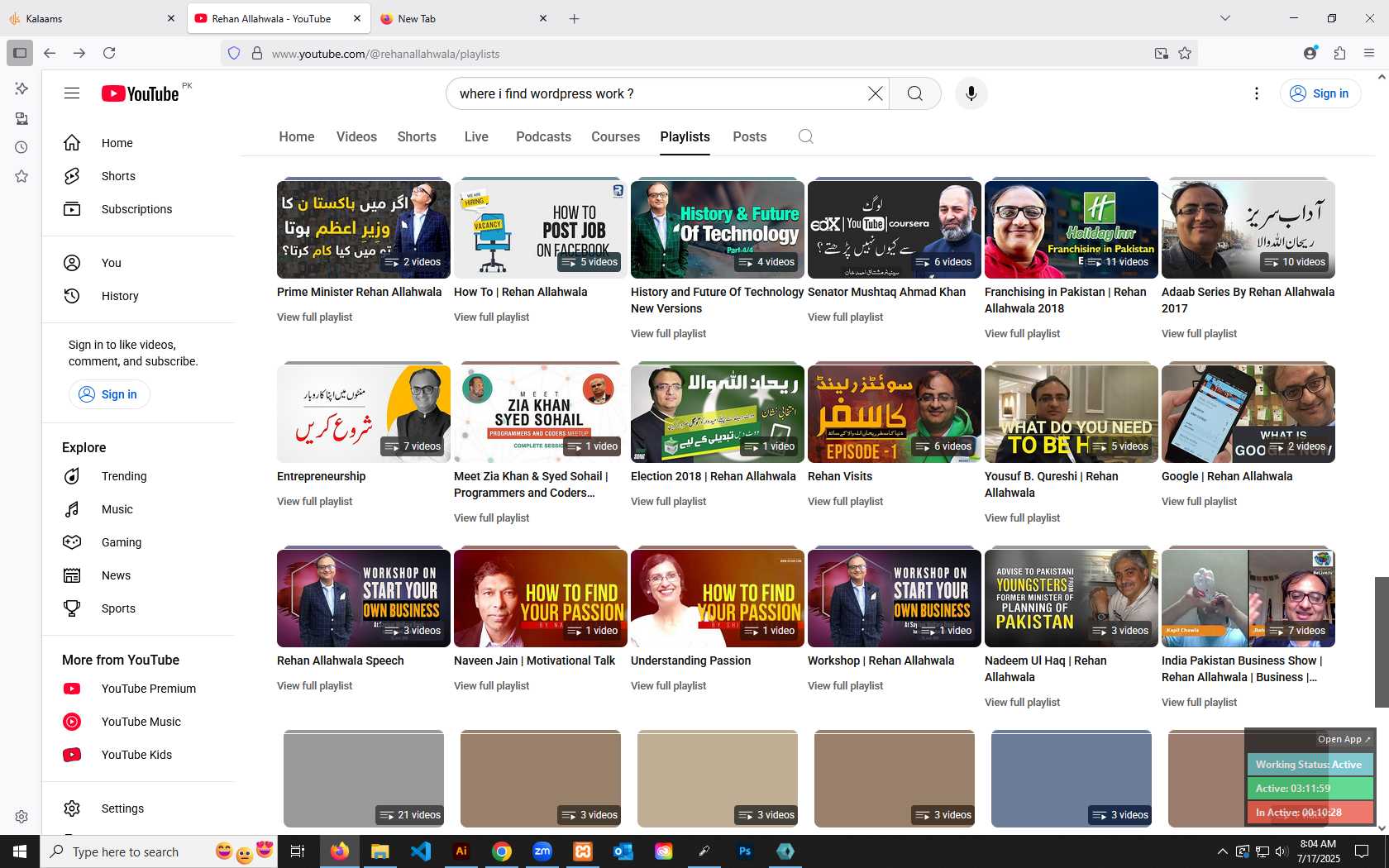Clear the search box text with X
The width and height of the screenshot is (1389, 868).
pos(875,93)
